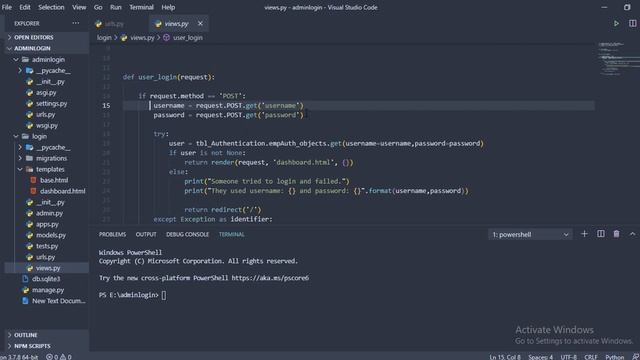The image size is (640, 360).
Task: Open the Terminal menu
Action: [141, 7]
